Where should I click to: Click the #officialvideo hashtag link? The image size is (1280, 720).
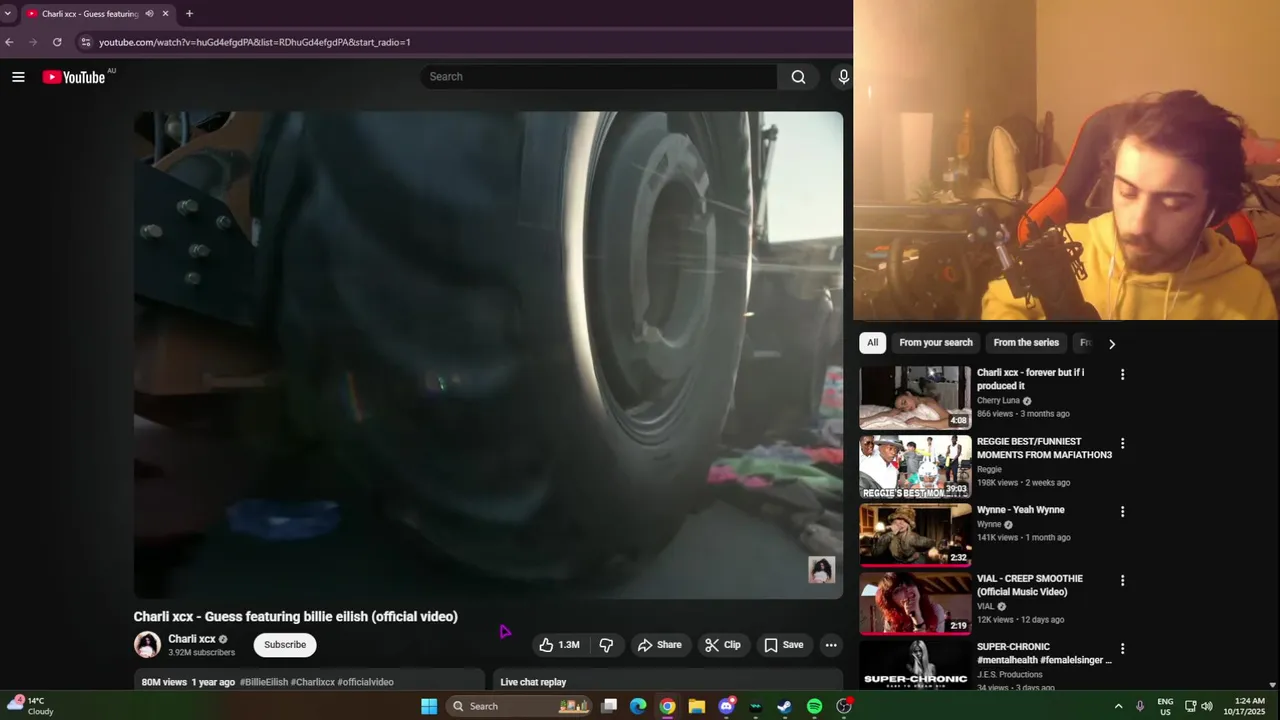(x=366, y=682)
